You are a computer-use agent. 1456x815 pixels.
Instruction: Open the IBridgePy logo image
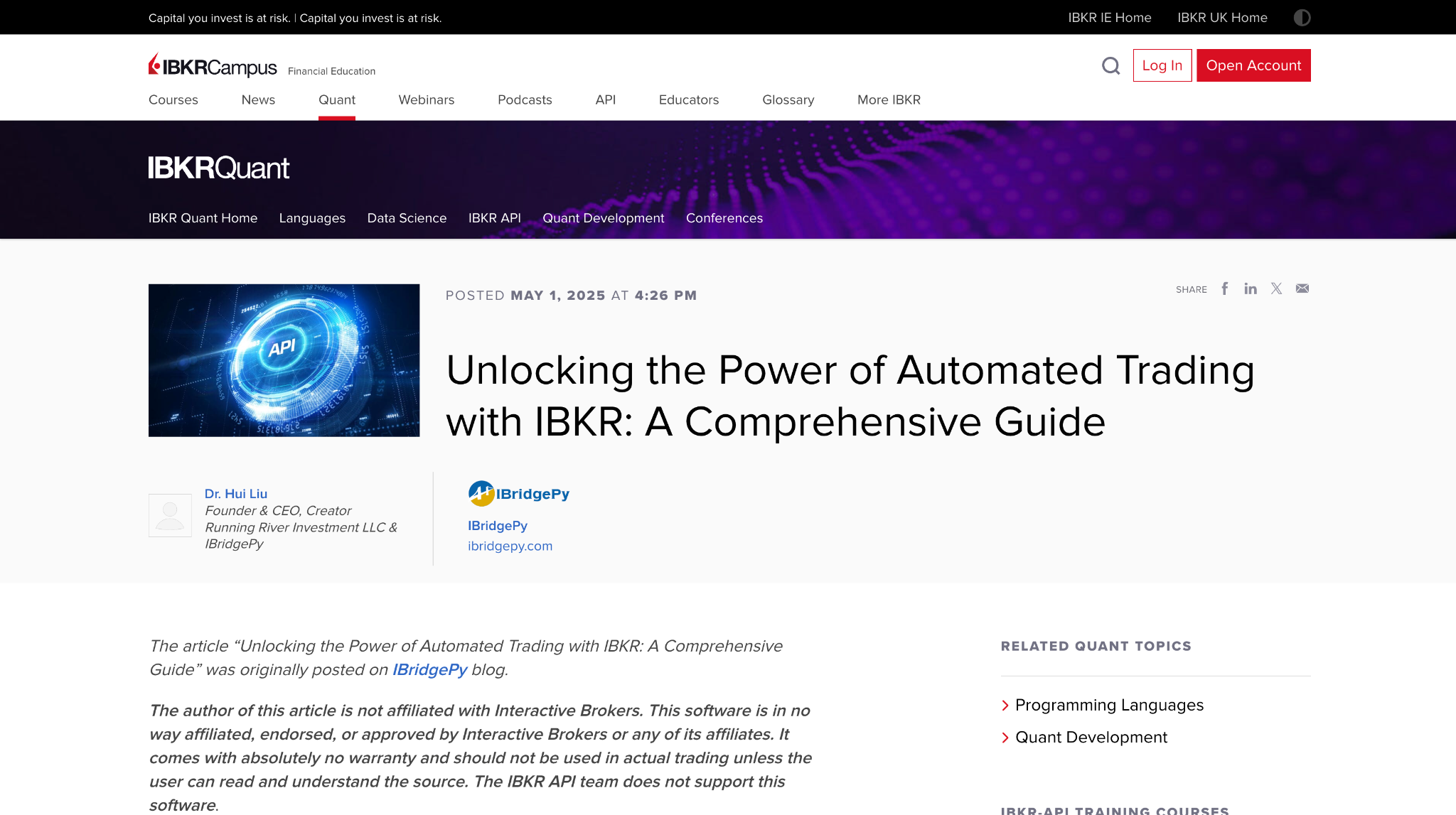click(x=519, y=493)
